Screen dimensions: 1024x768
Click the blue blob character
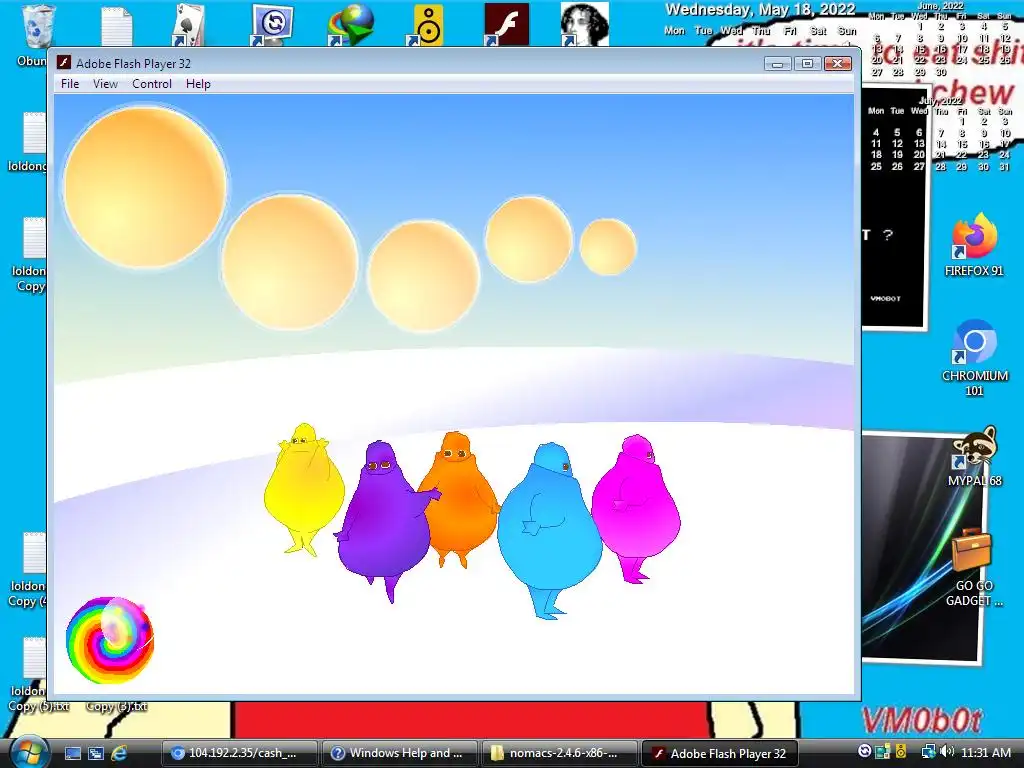[x=550, y=530]
